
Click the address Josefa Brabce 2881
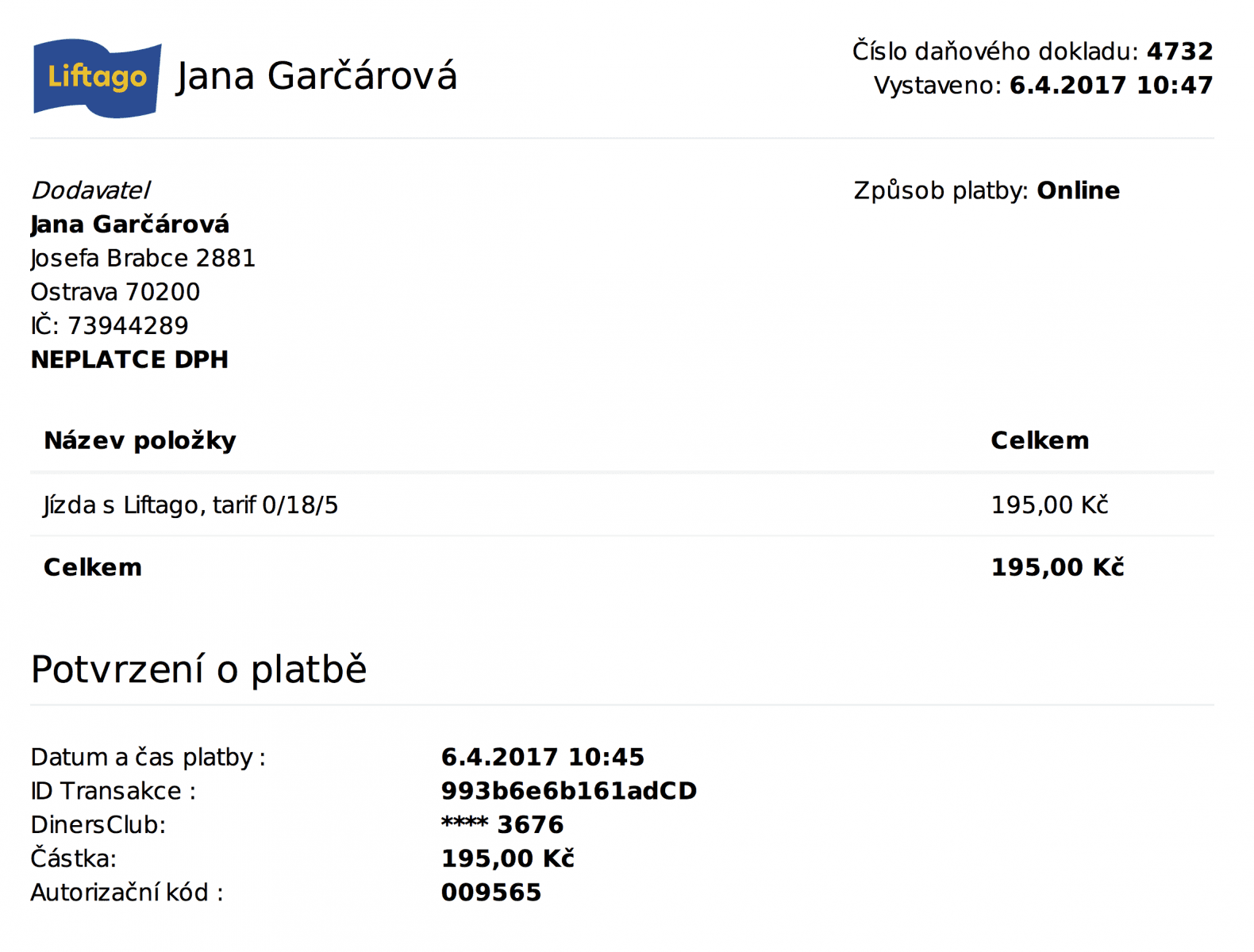143,259
